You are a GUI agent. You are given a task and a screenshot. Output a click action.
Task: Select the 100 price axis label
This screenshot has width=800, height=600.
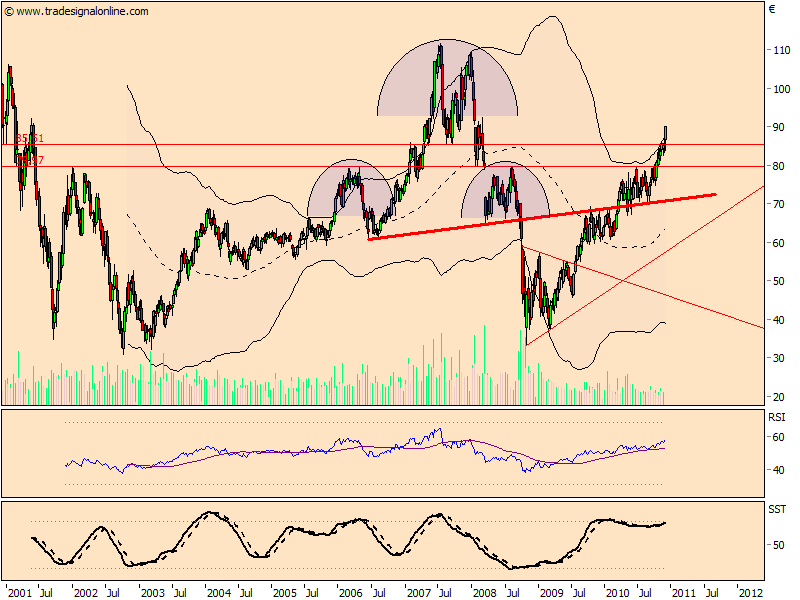pyautogui.click(x=782, y=89)
